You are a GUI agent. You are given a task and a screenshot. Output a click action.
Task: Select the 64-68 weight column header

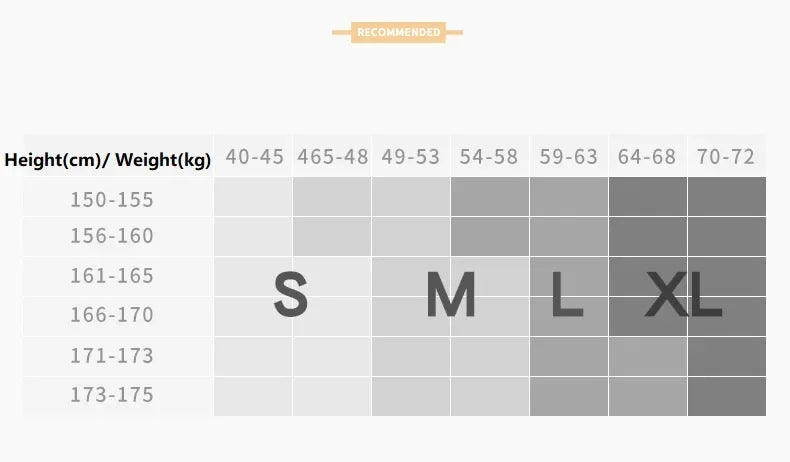tap(647, 157)
